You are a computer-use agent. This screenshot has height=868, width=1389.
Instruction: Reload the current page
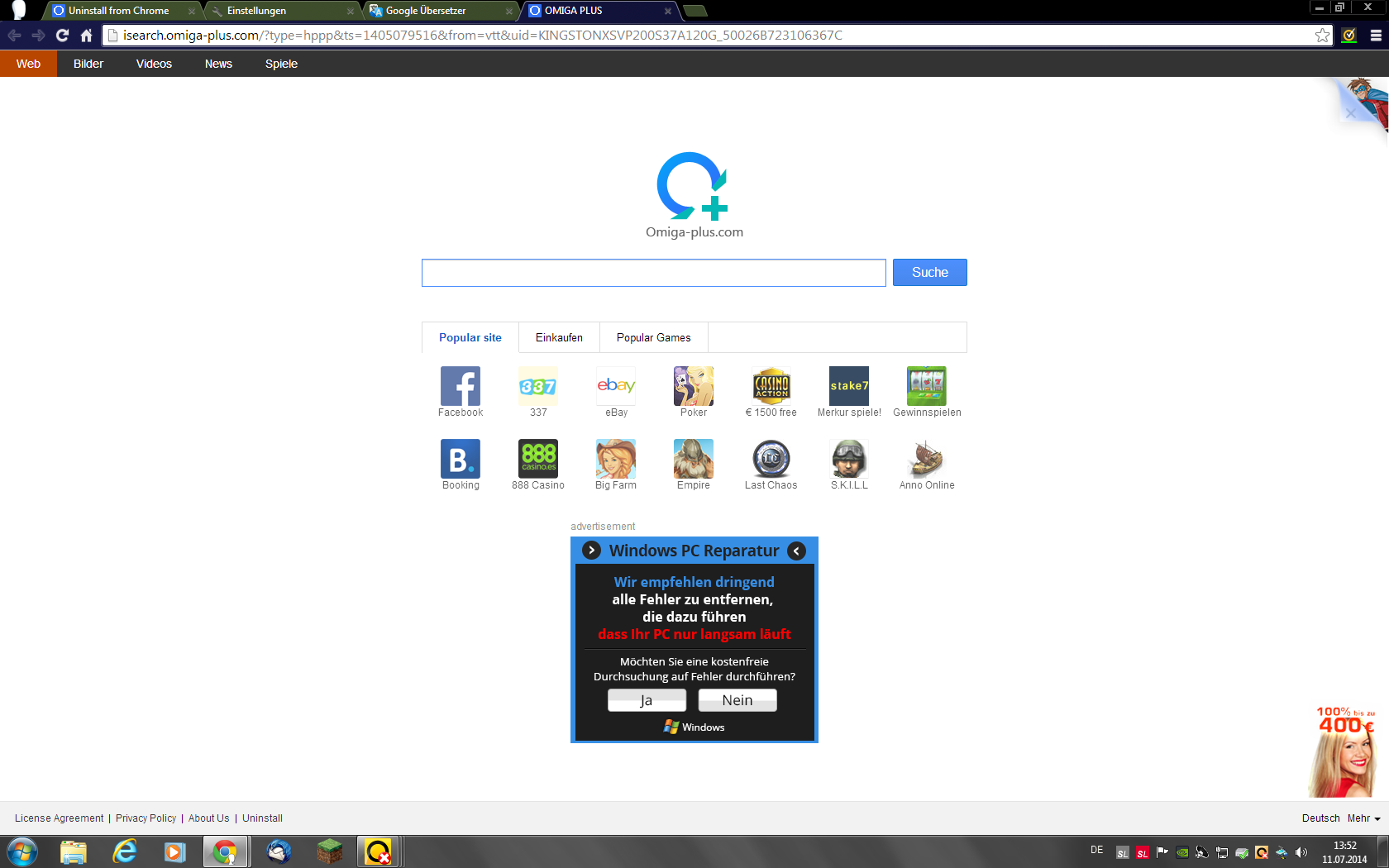(62, 35)
